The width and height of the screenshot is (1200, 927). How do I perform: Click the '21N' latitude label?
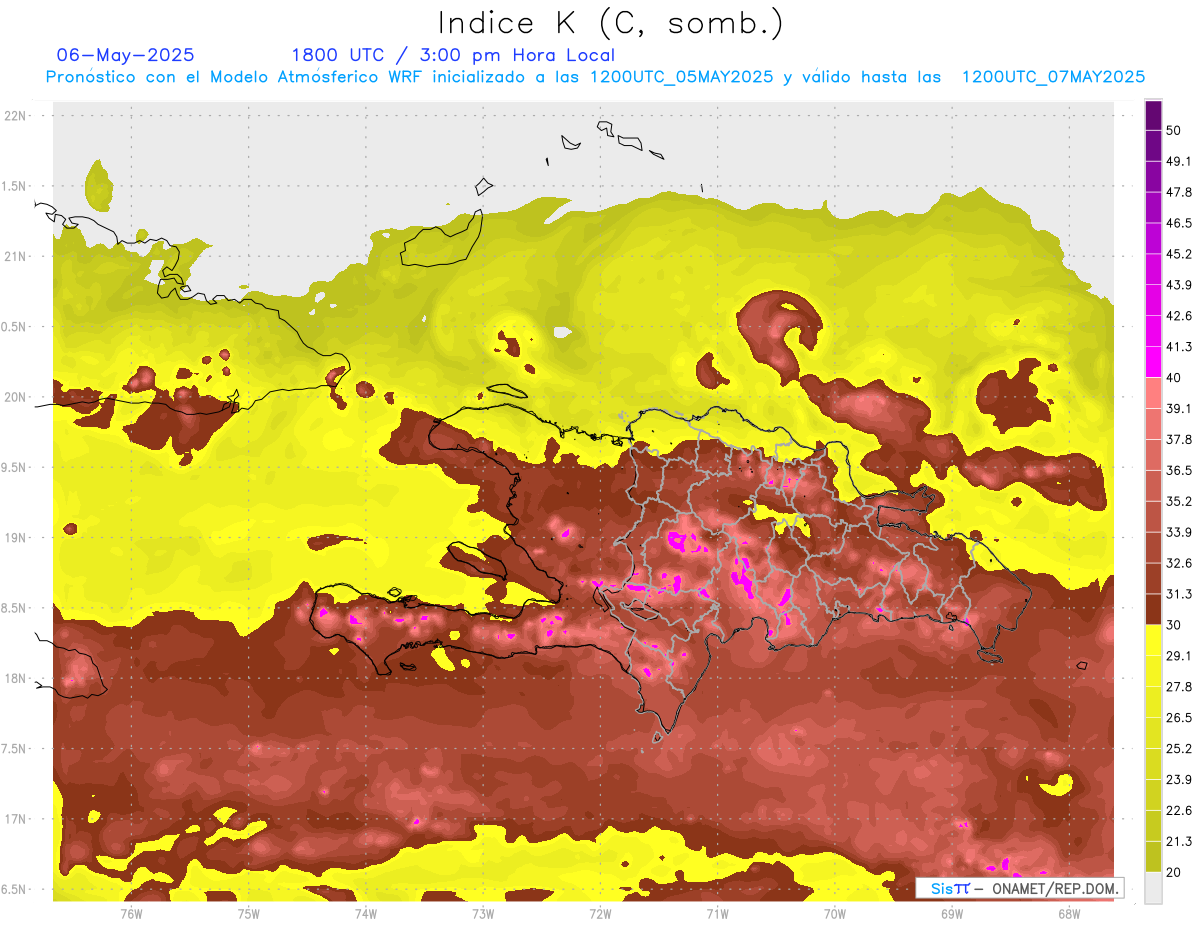point(17,256)
